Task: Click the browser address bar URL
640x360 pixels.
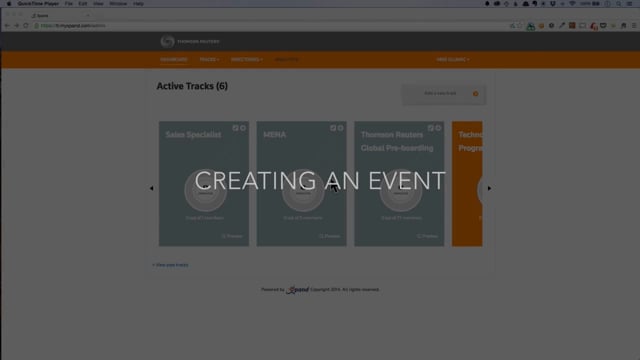Action: tap(73, 26)
